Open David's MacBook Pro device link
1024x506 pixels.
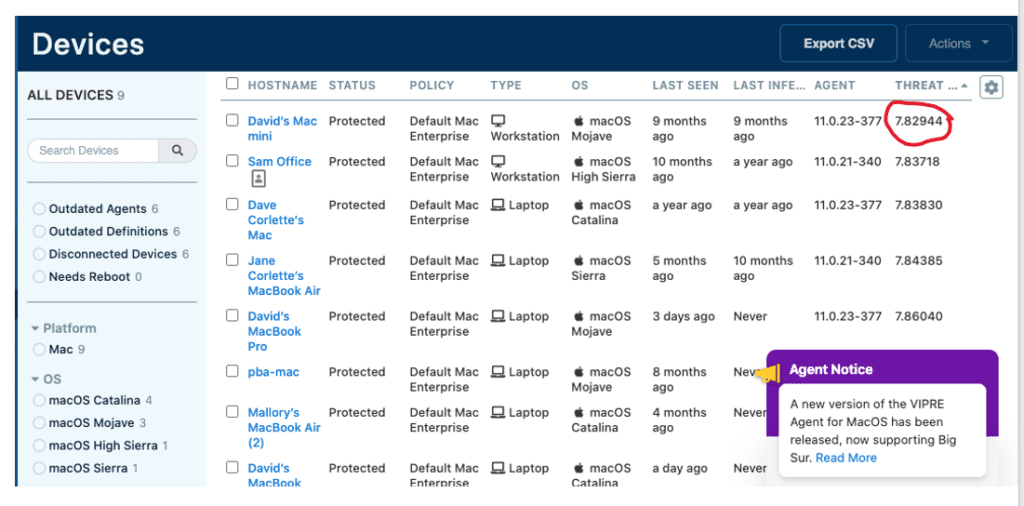[274, 331]
